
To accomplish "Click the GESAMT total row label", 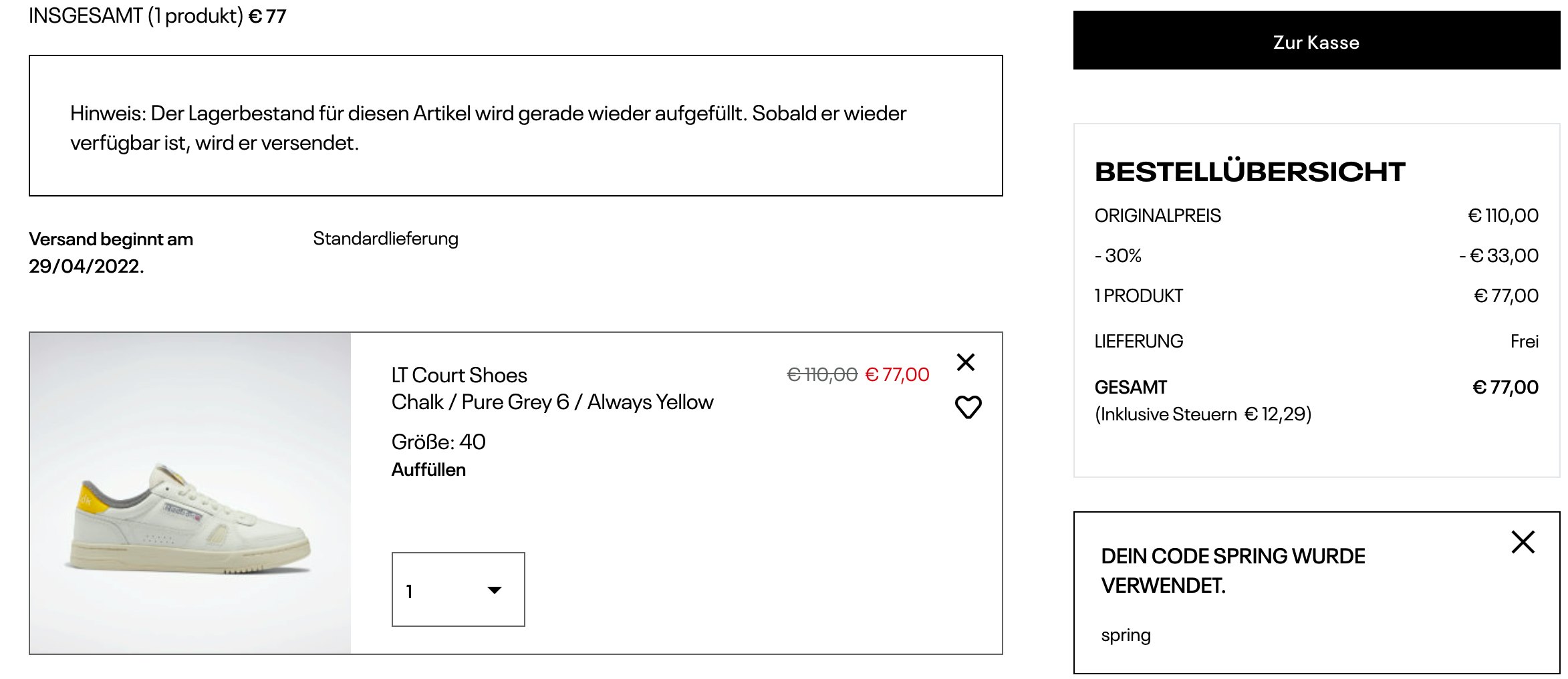I will 1131,387.
